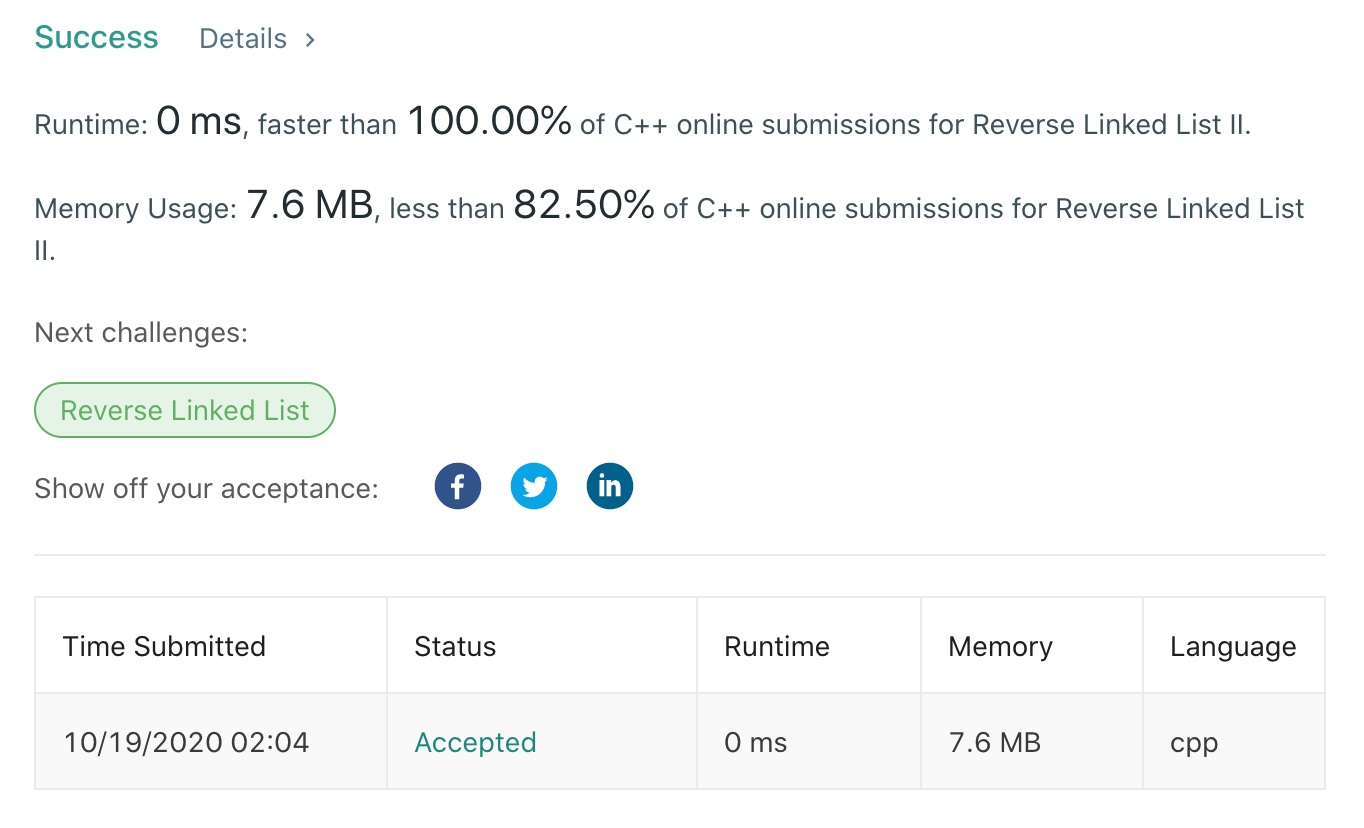Click the 100.00% runtime percentile text
The height and width of the screenshot is (828, 1364).
click(x=489, y=122)
